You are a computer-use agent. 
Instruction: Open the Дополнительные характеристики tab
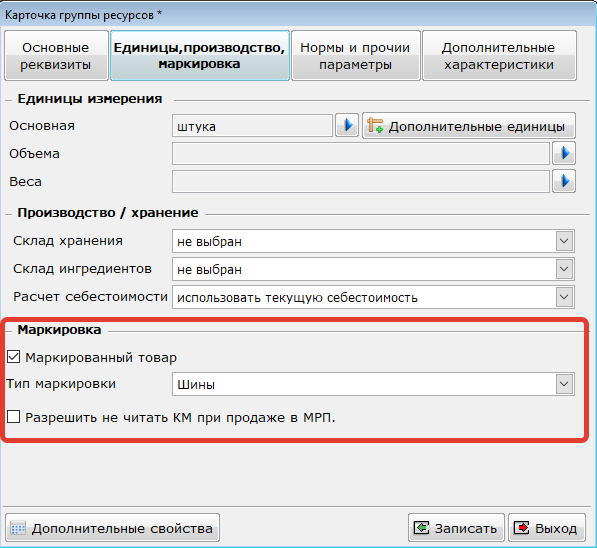[x=499, y=56]
